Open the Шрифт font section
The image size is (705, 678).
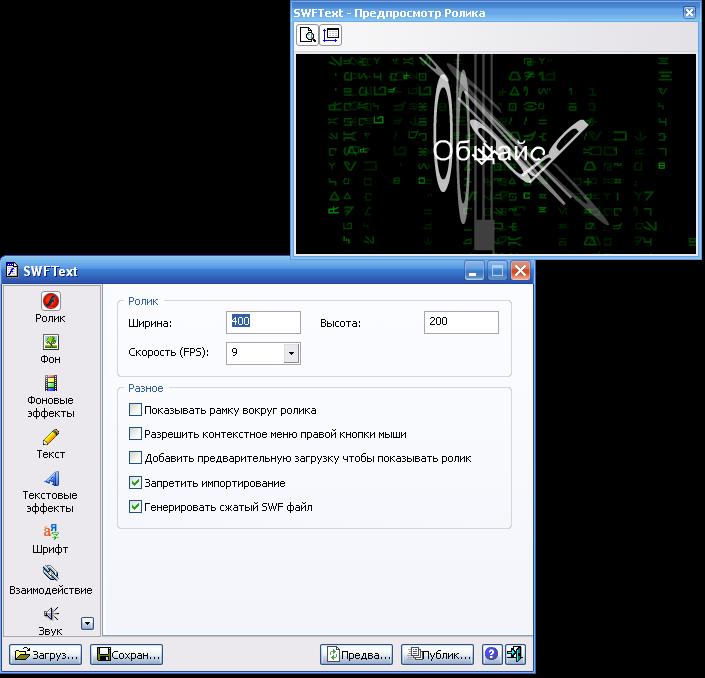pos(50,532)
